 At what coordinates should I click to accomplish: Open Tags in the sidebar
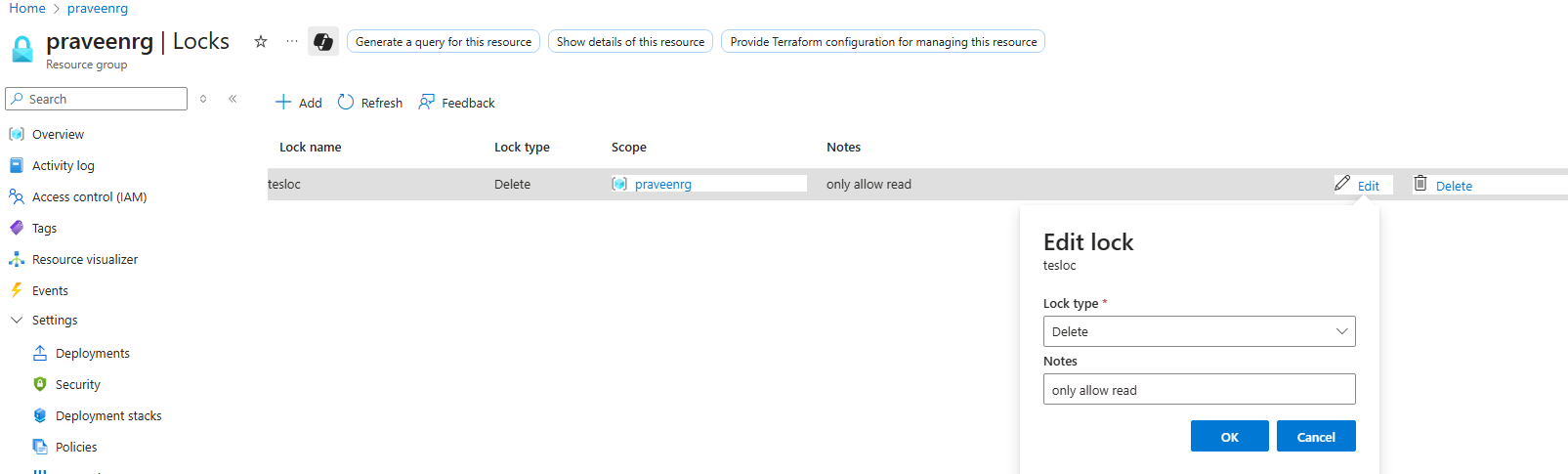(x=44, y=228)
